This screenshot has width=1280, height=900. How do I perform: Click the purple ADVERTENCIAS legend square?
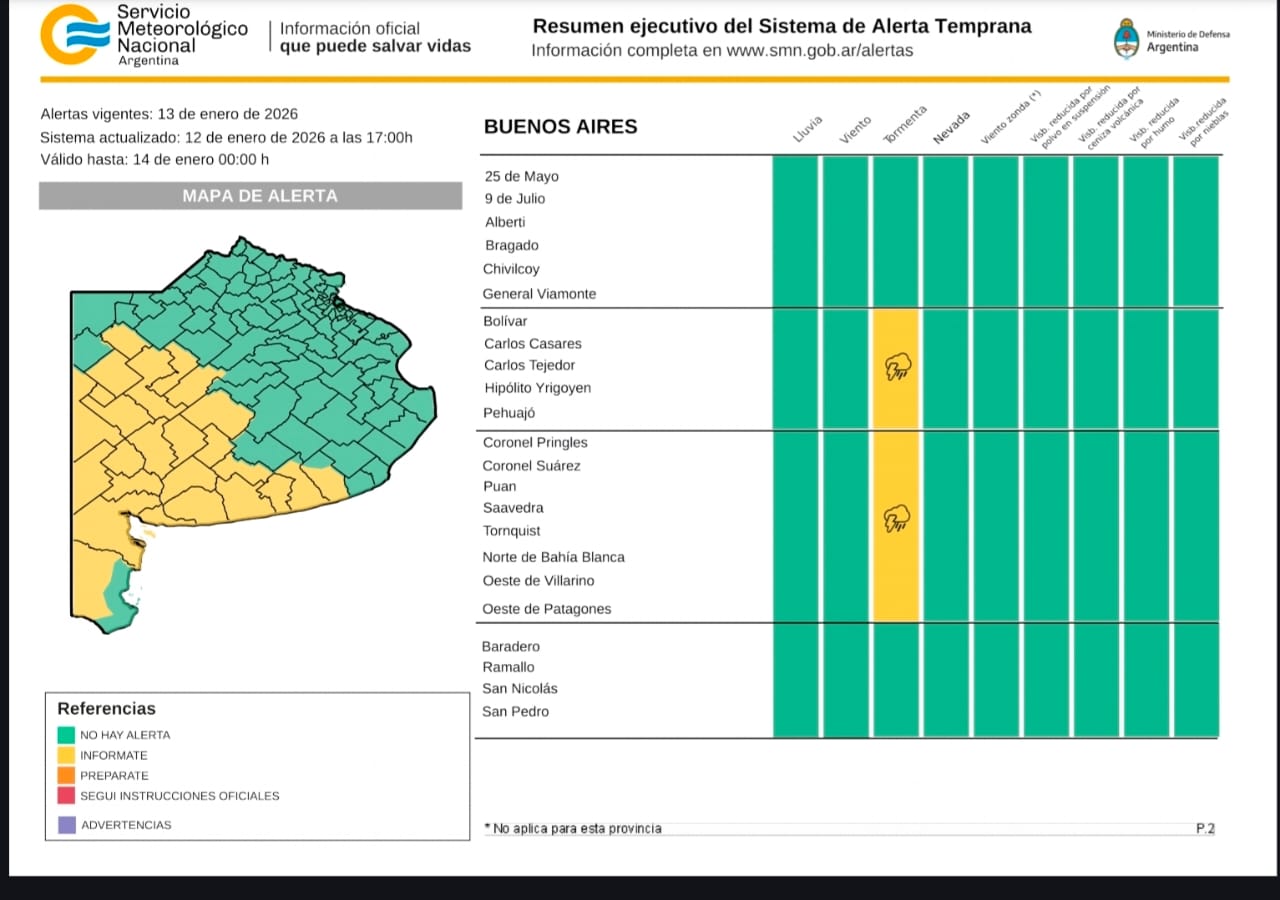pos(66,825)
